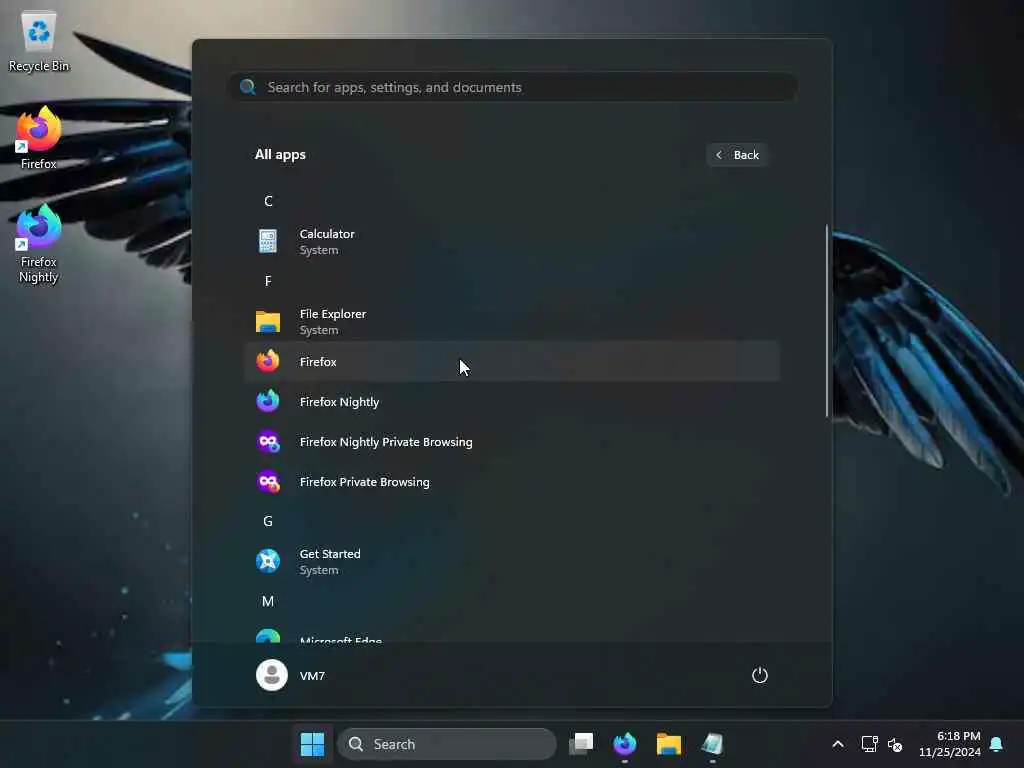Click the Firefox Nightly taskbar icon
This screenshot has width=1024, height=768.
tap(625, 744)
